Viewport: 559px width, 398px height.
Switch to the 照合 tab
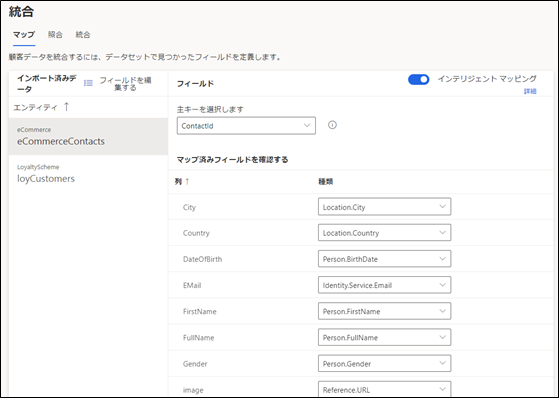tap(55, 35)
